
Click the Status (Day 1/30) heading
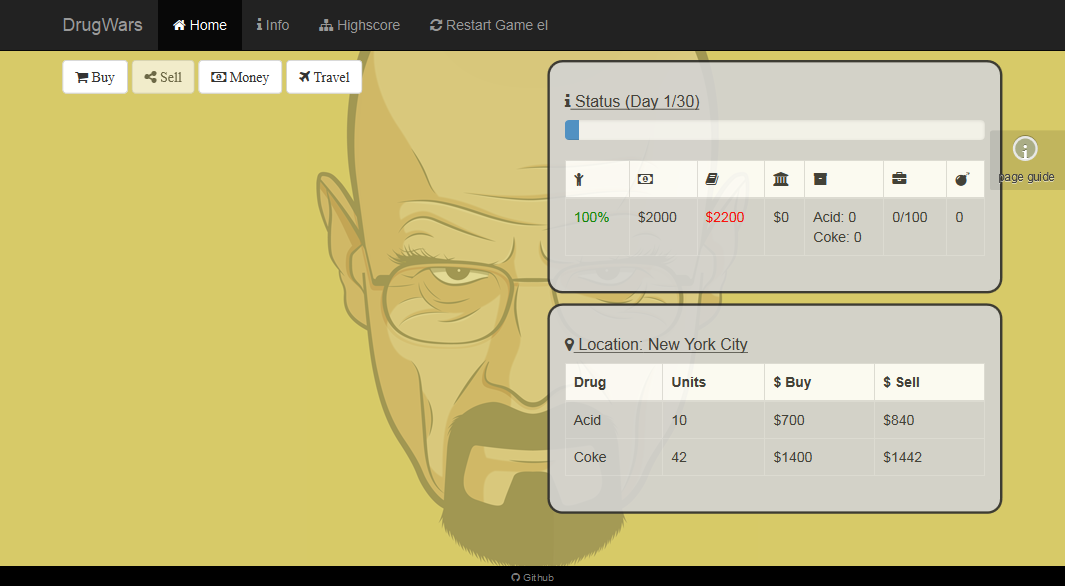click(x=632, y=101)
